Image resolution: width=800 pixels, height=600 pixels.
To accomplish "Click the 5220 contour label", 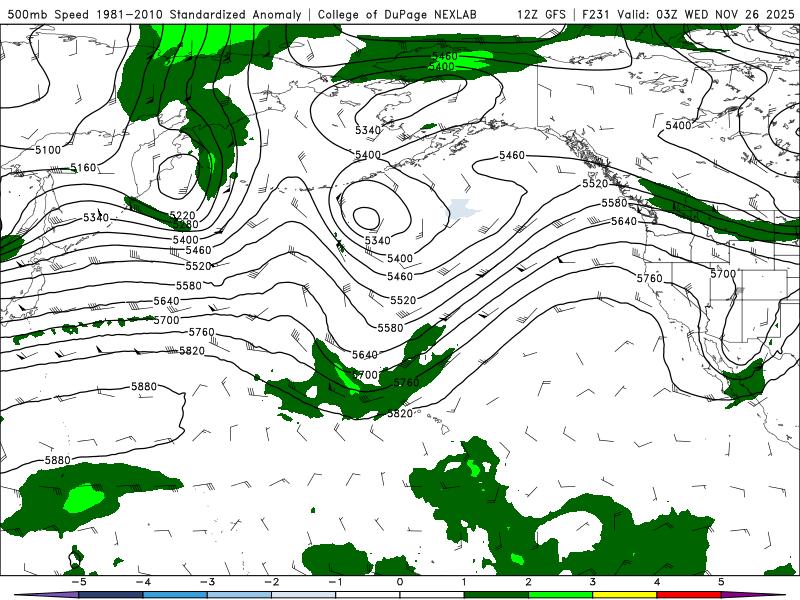I will (x=182, y=216).
